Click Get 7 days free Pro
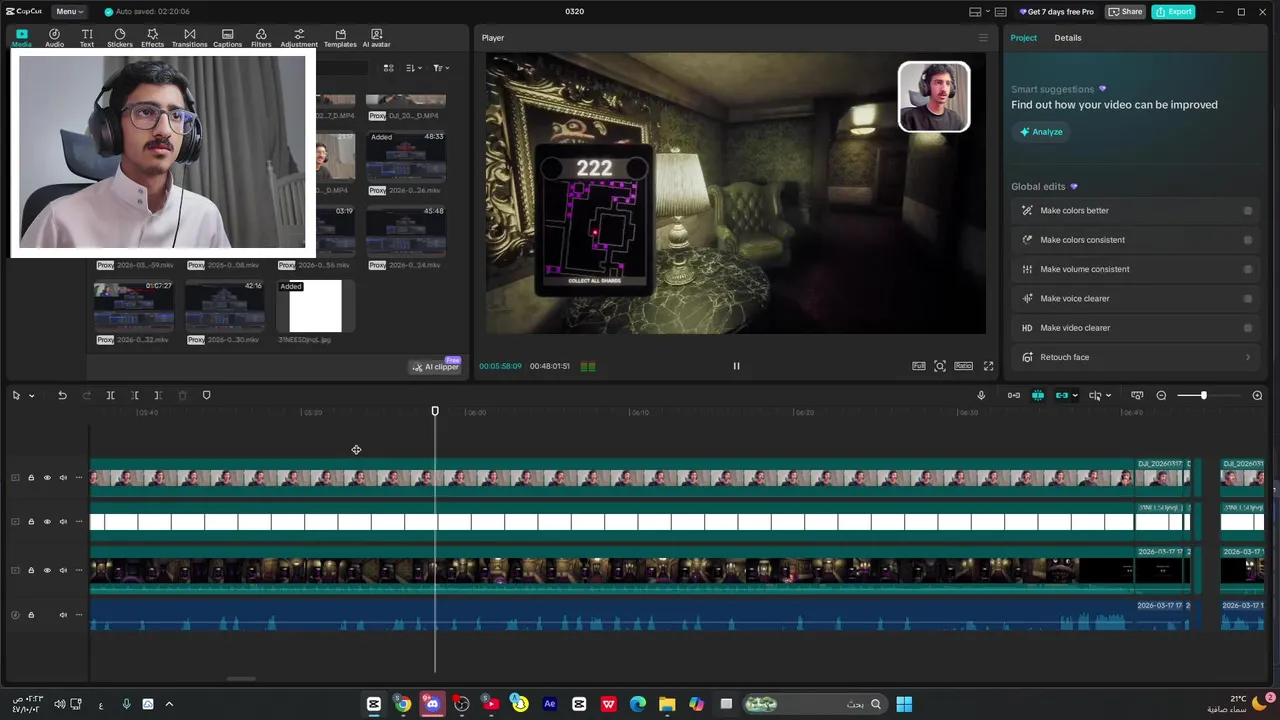This screenshot has height=720, width=1280. click(x=1056, y=12)
